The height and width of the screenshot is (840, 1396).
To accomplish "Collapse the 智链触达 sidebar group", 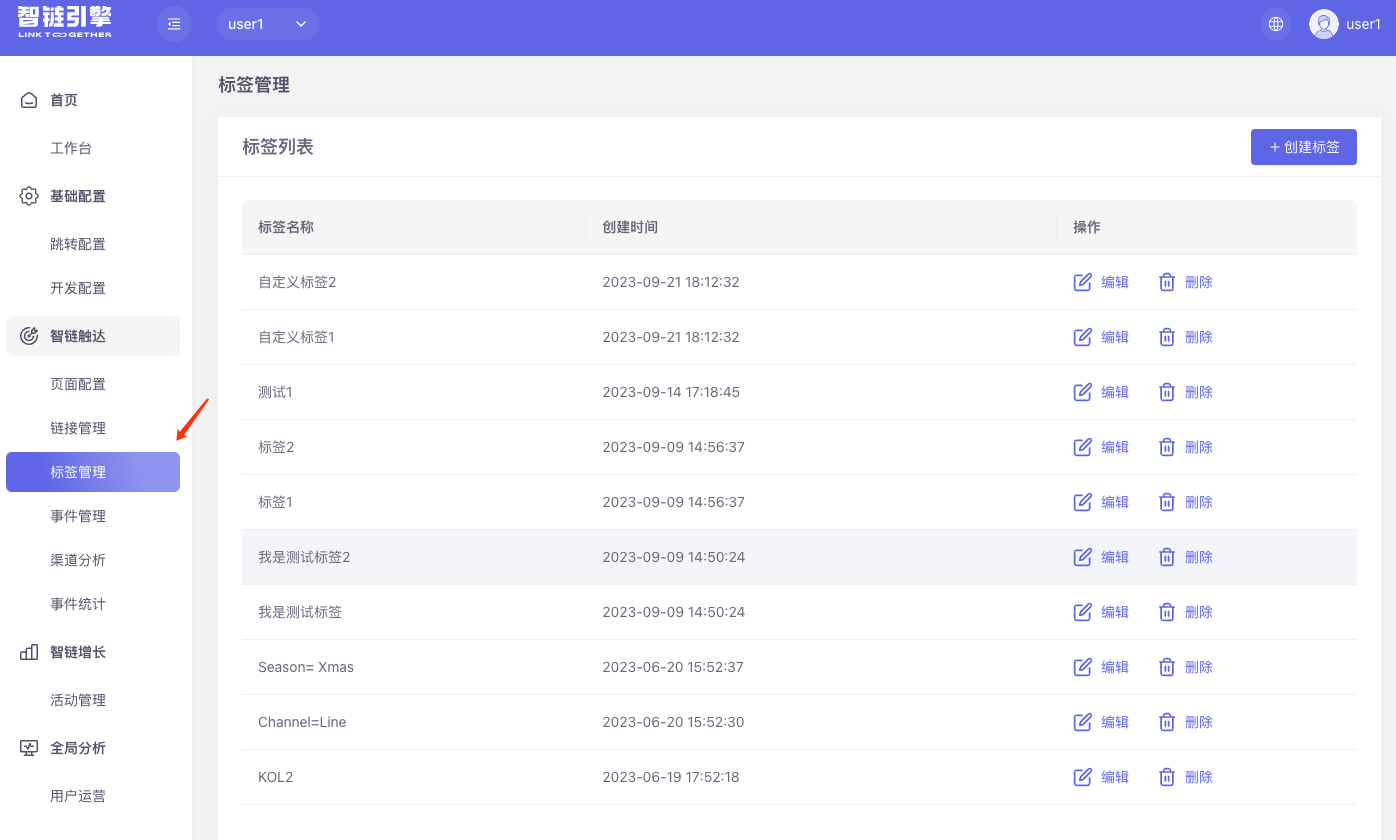I will click(78, 336).
